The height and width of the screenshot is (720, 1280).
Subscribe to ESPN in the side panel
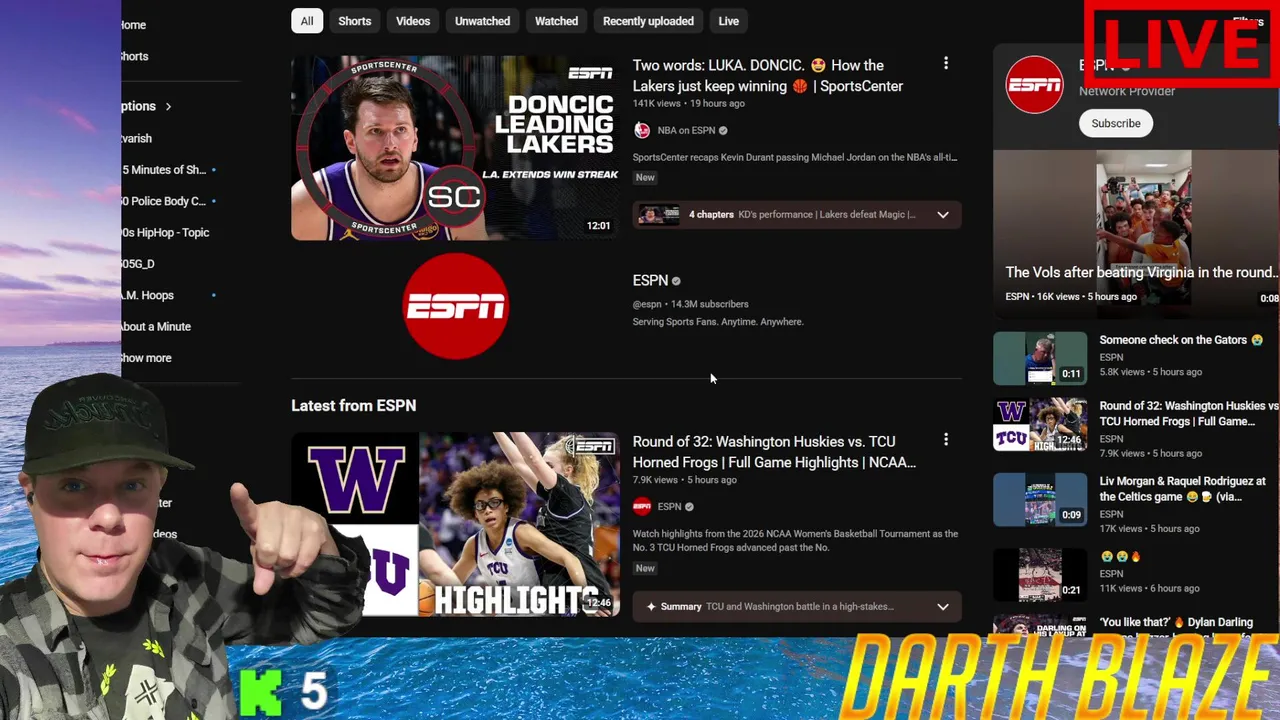pos(1116,124)
